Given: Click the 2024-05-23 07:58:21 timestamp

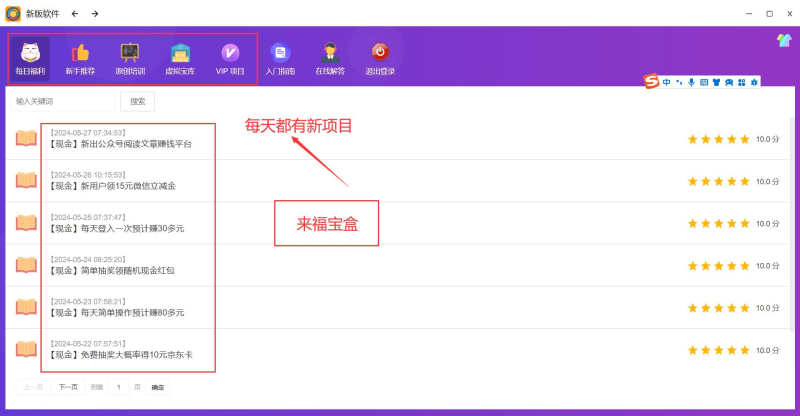Looking at the screenshot, I should (x=87, y=302).
